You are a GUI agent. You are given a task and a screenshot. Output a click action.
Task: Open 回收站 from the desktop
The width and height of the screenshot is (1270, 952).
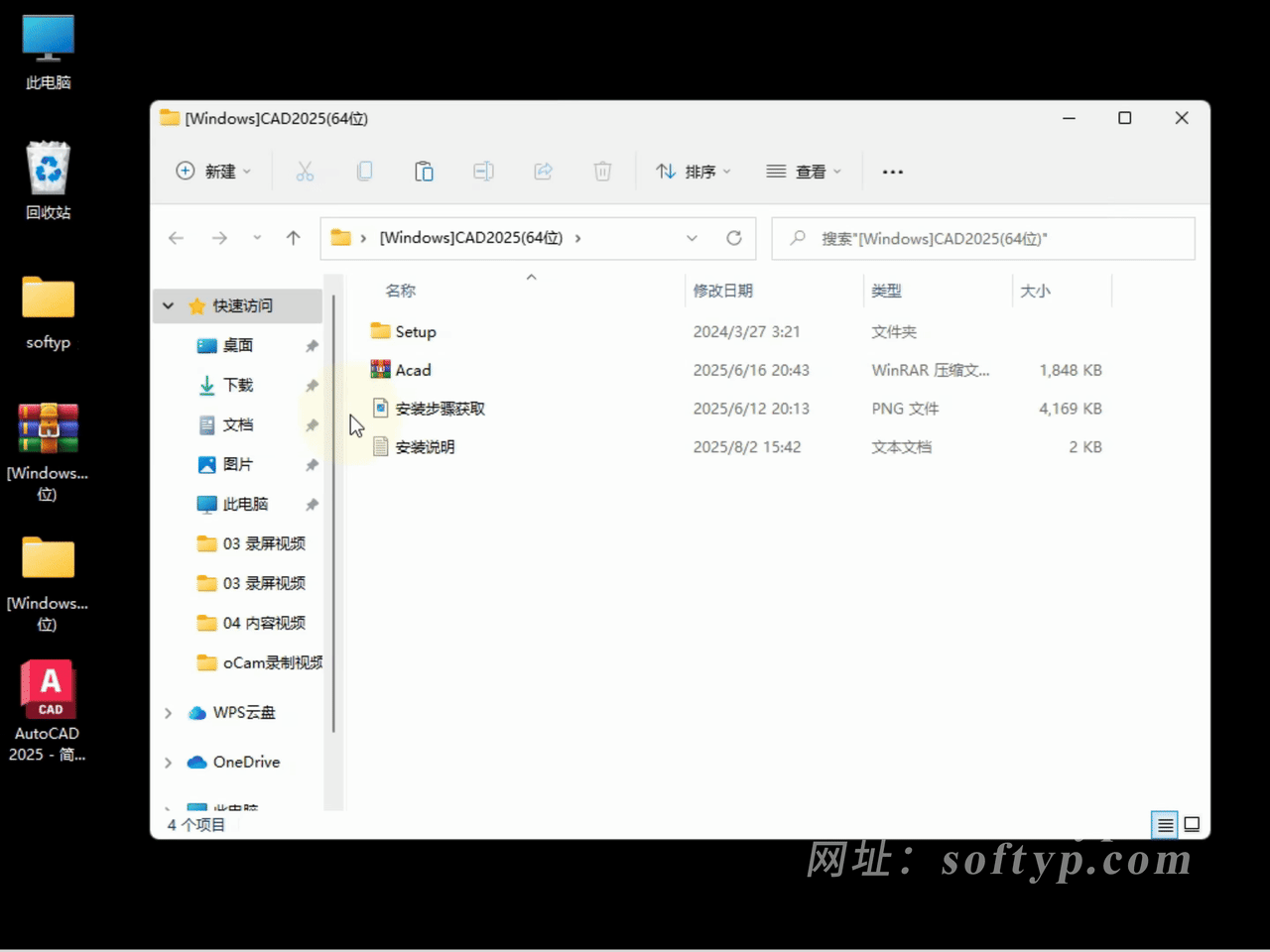[47, 167]
